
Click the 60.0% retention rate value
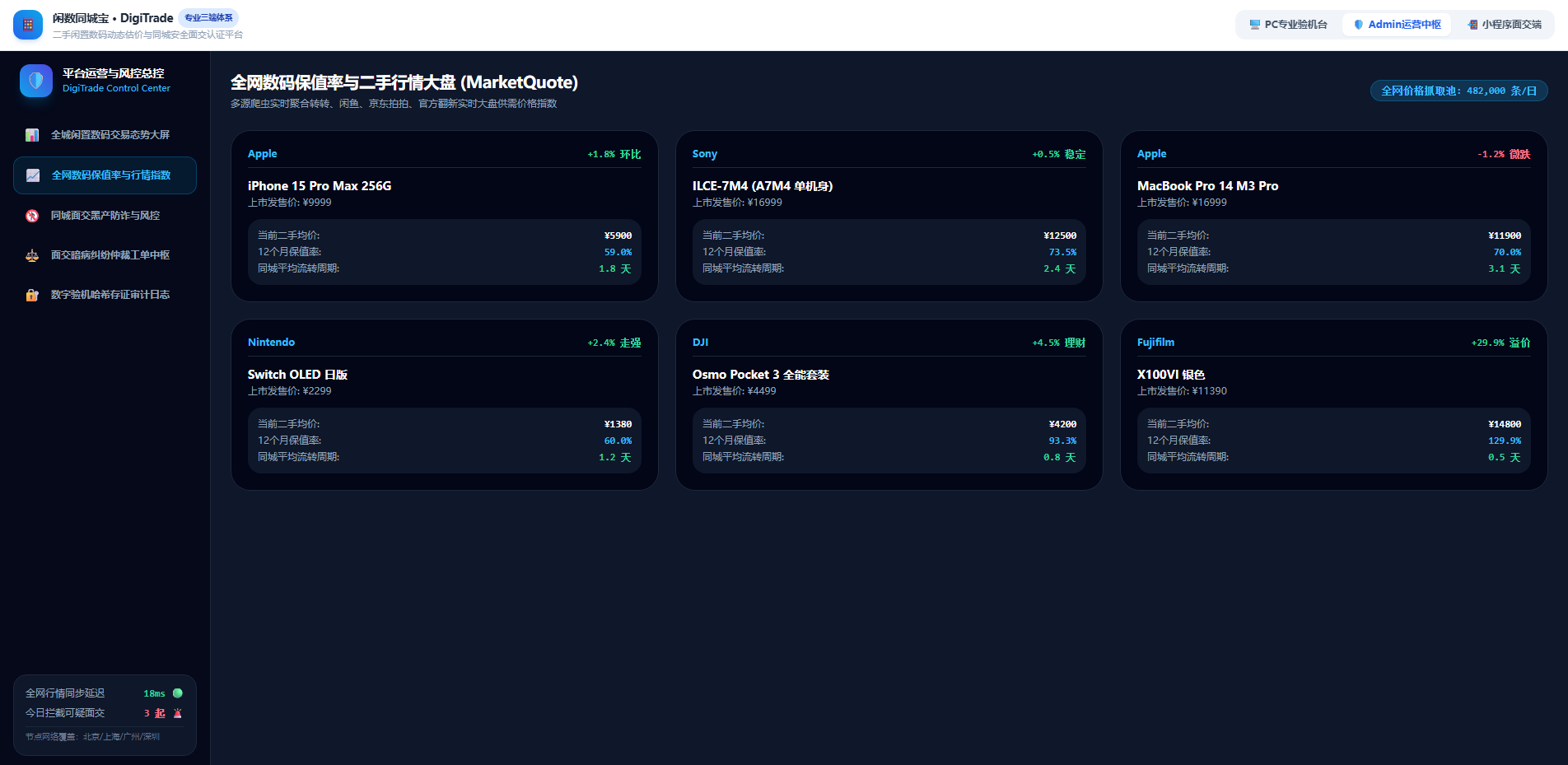click(618, 441)
